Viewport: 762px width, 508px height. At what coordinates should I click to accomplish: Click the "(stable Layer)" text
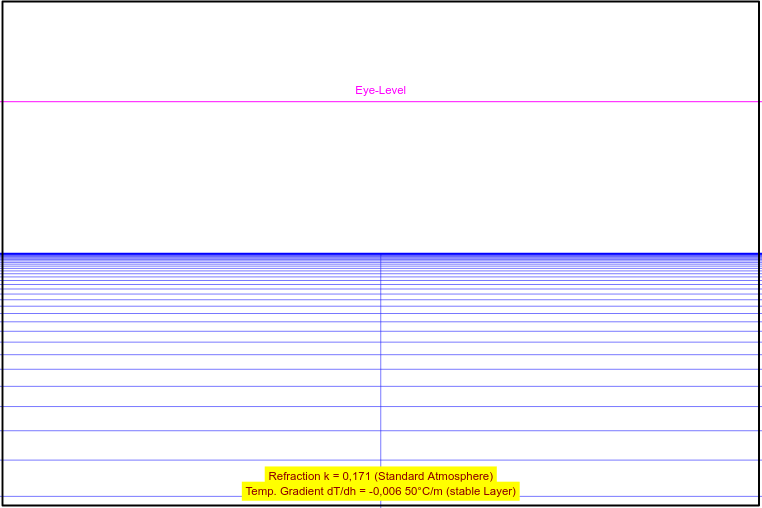pos(481,491)
